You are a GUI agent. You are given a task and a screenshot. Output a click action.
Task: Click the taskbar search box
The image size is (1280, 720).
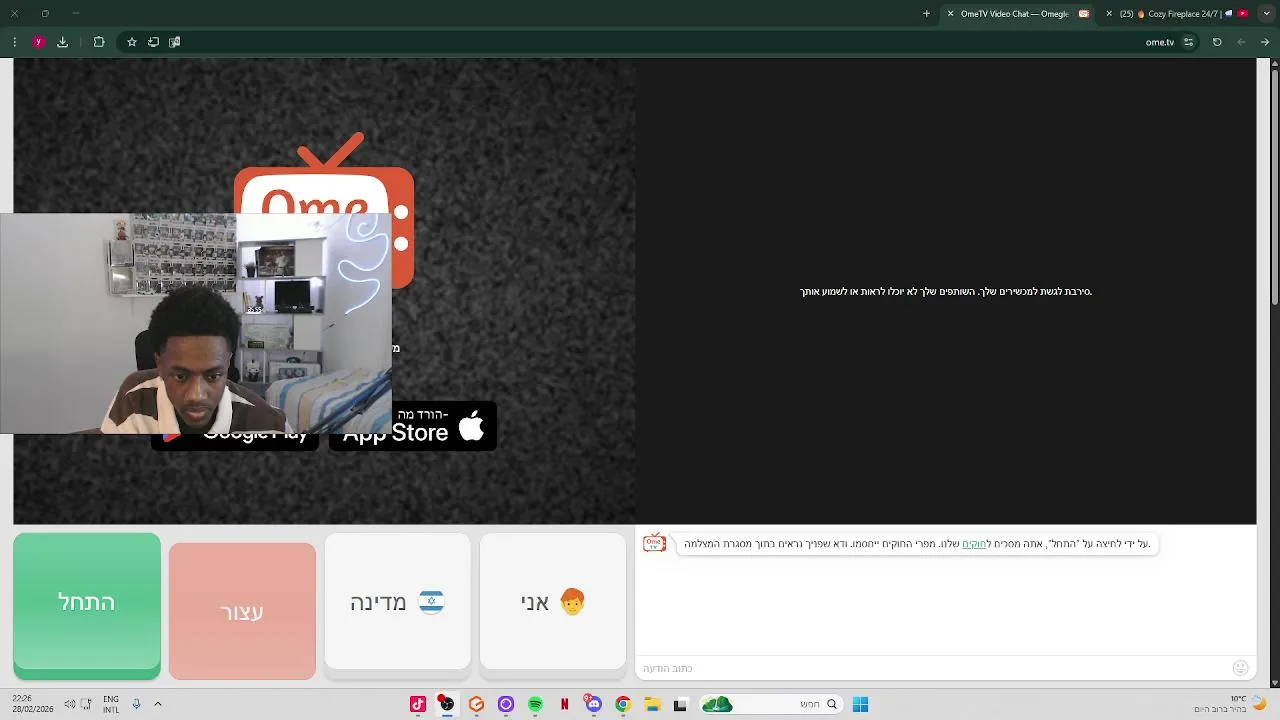tap(770, 704)
